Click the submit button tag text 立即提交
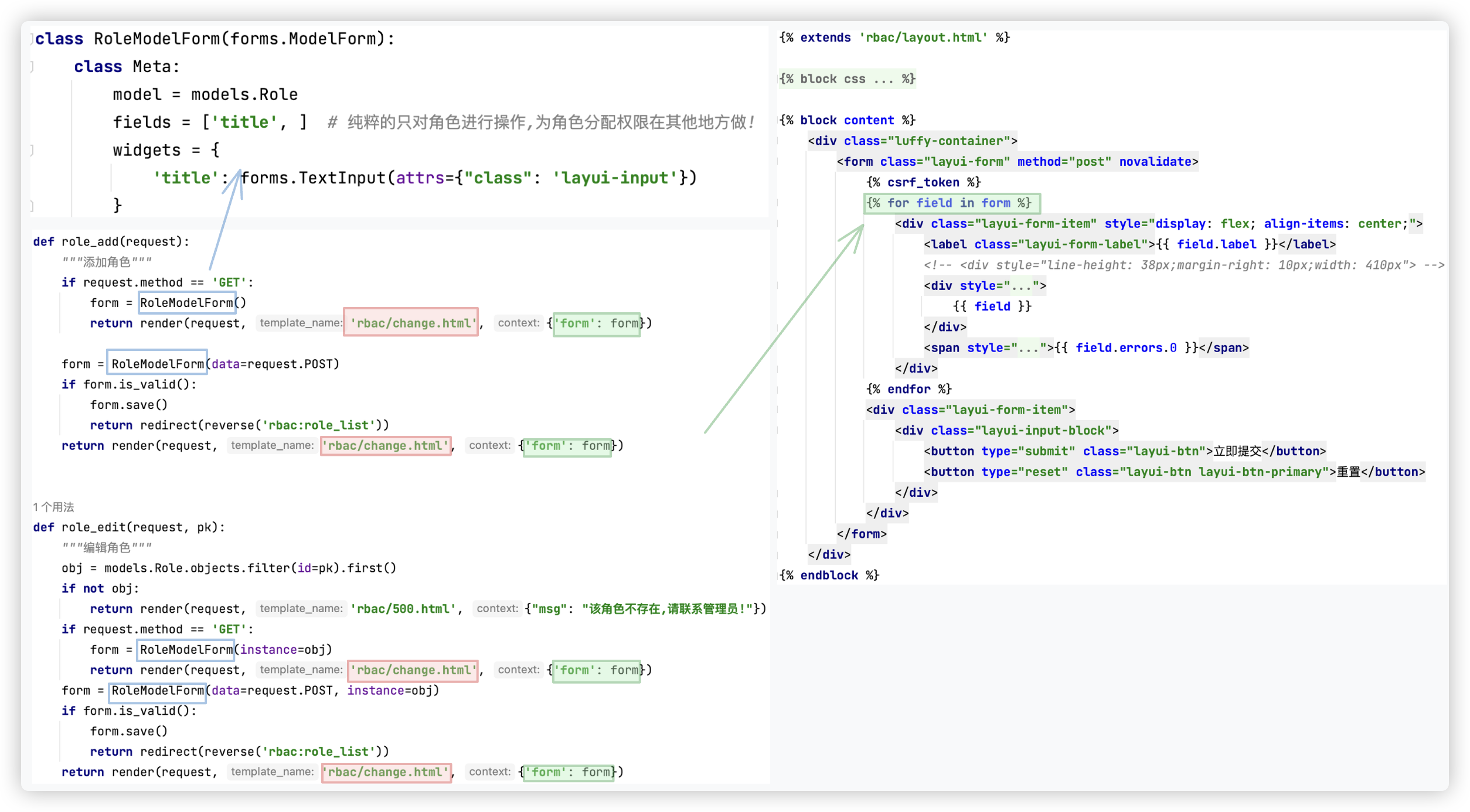Viewport: 1470px width, 812px height. point(1237,451)
